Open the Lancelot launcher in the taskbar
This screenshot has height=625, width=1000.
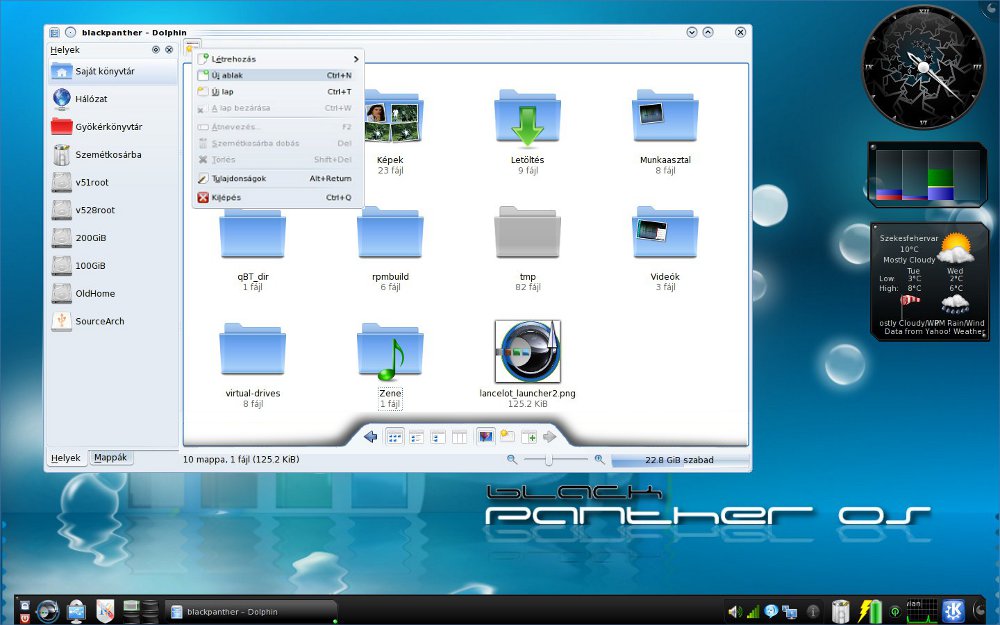click(x=48, y=612)
